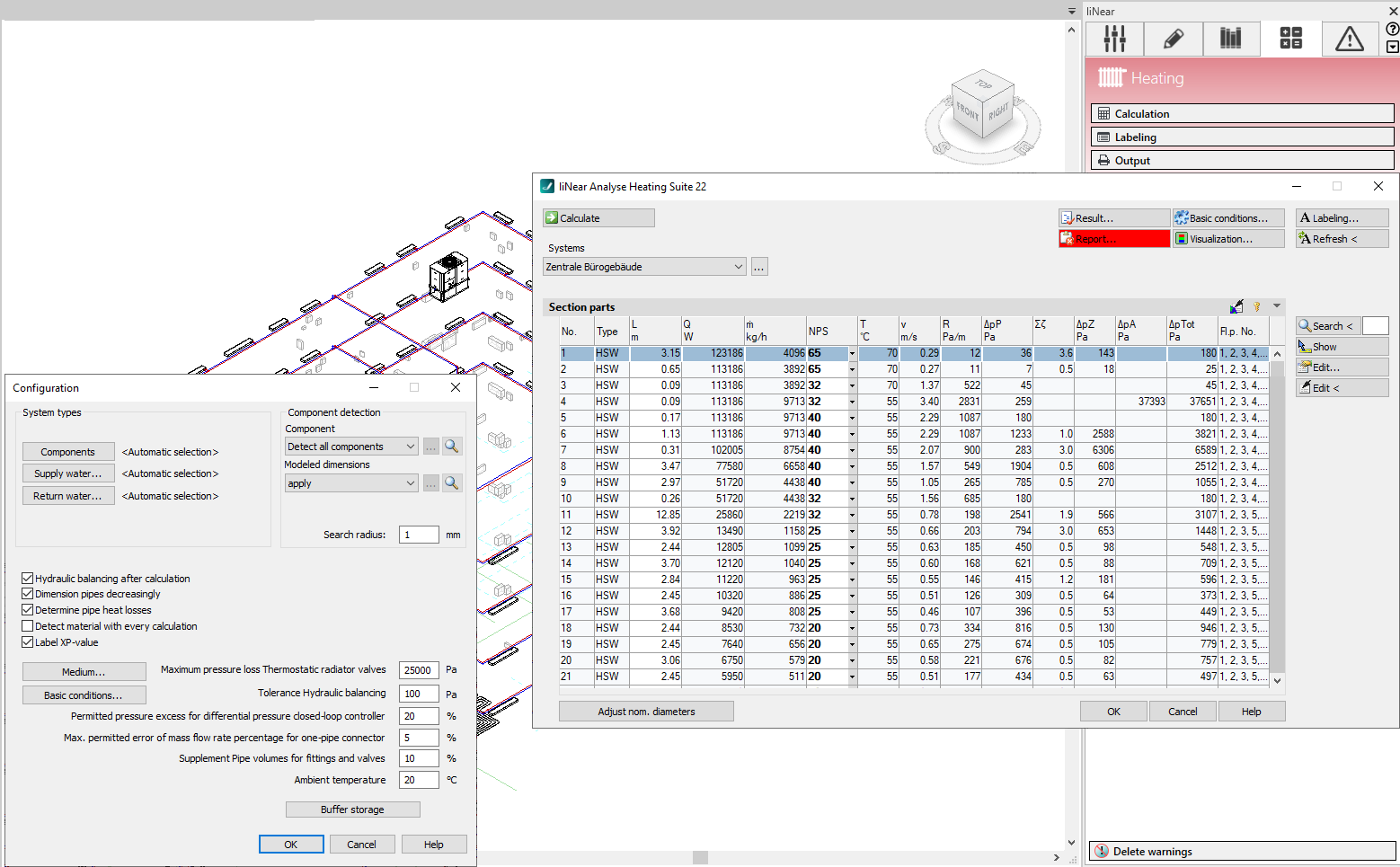Click the question mark help icon in liNear panel
Image resolution: width=1400 pixels, height=867 pixels.
[1392, 29]
